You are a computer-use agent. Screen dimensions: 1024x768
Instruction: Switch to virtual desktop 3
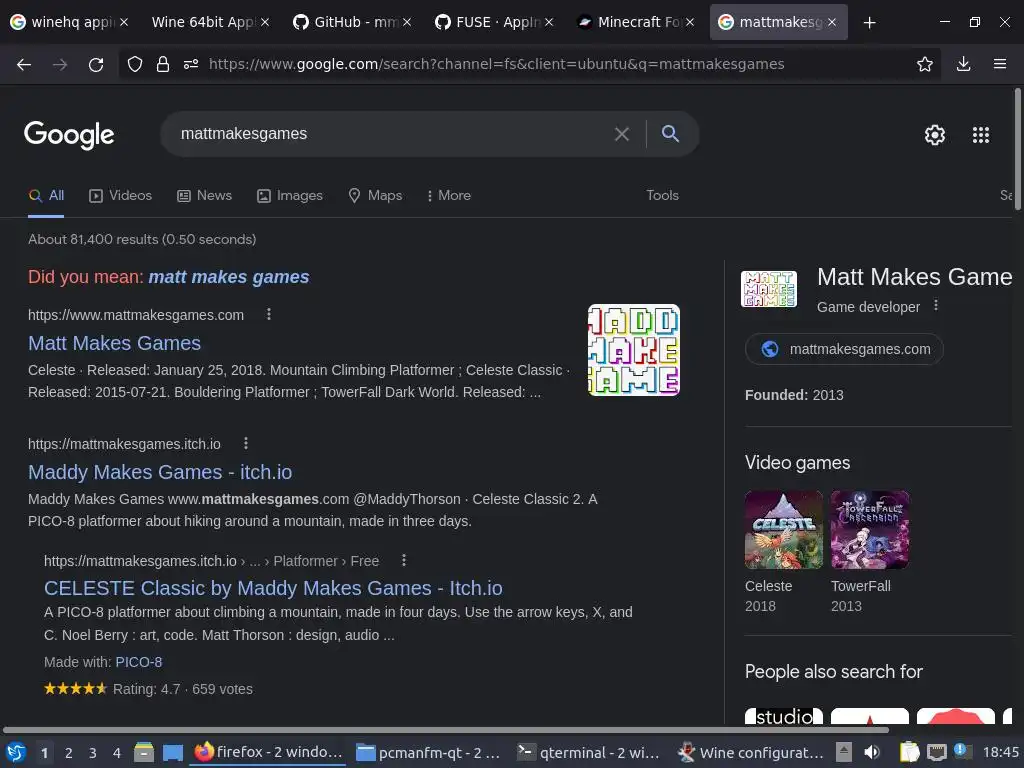[x=93, y=753]
